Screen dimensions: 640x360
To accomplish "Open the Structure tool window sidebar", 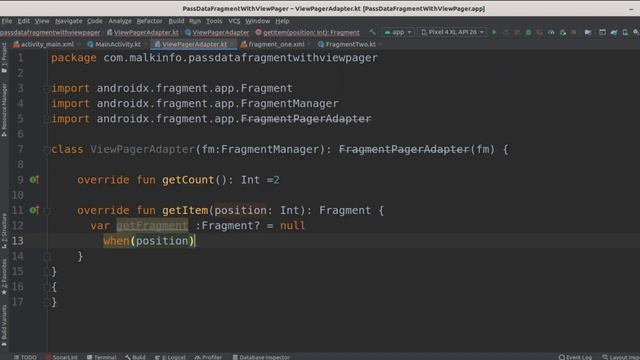I will [4, 231].
